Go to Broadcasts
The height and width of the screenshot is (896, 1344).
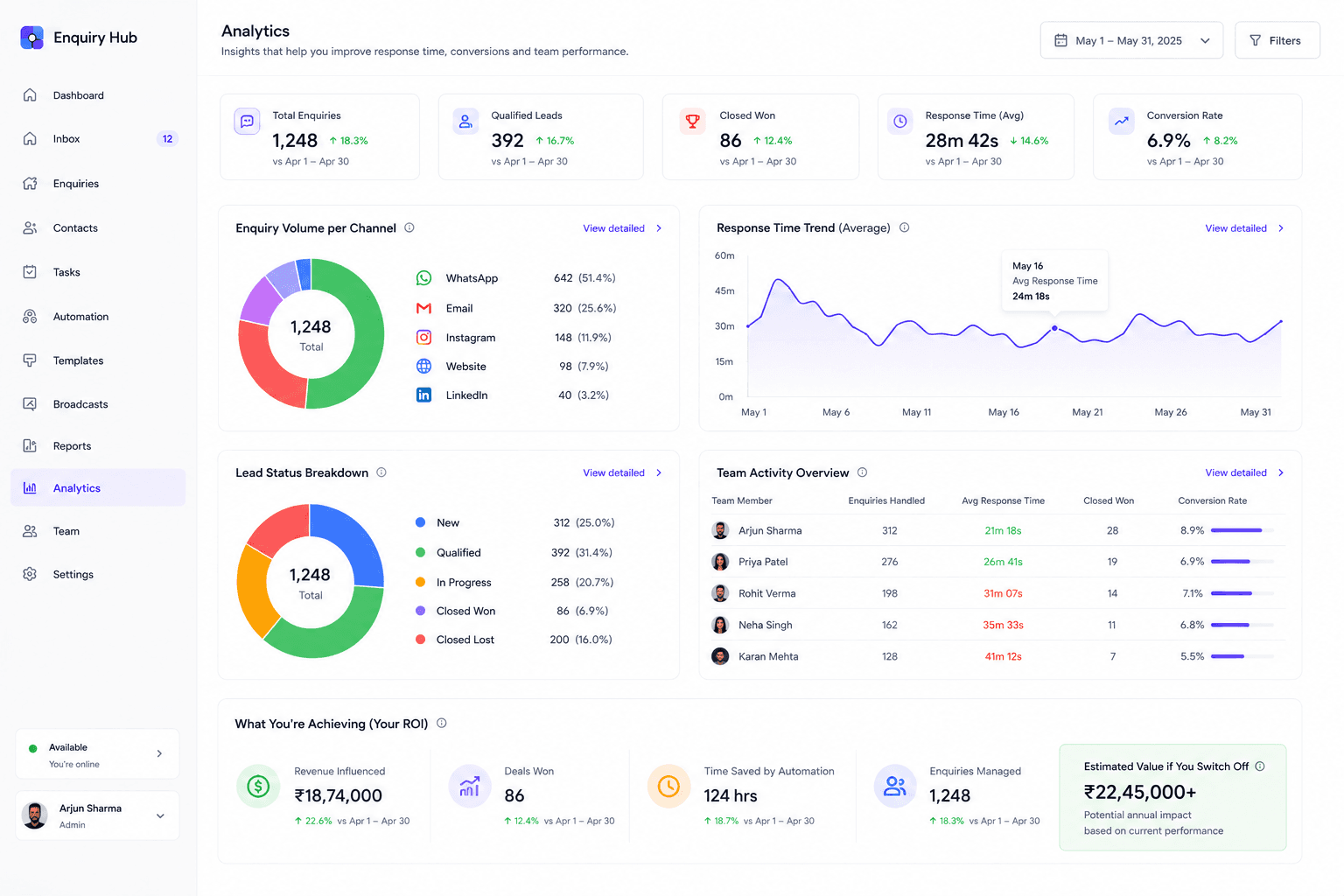click(x=98, y=404)
